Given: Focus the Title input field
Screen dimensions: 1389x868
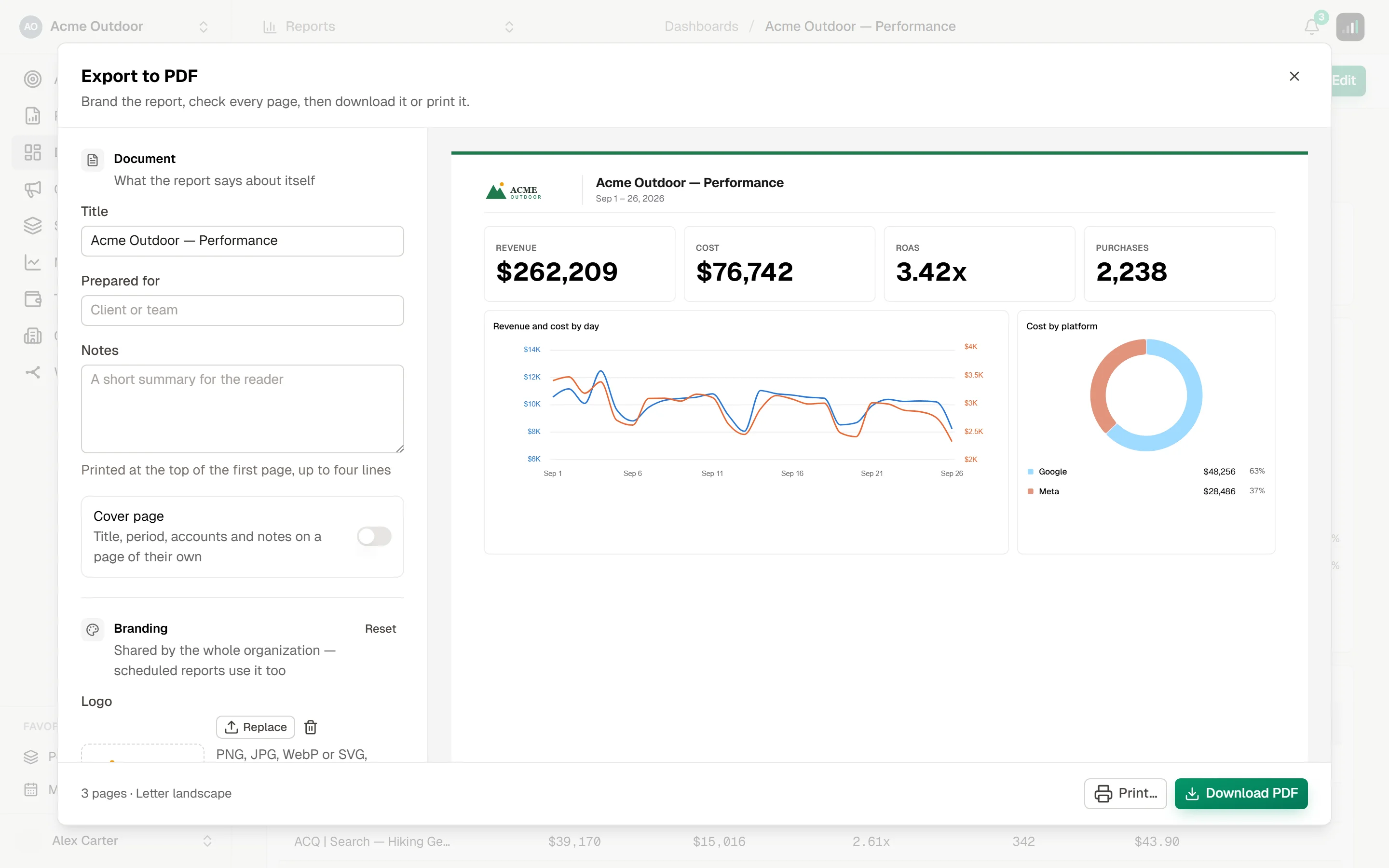Looking at the screenshot, I should click(x=242, y=241).
